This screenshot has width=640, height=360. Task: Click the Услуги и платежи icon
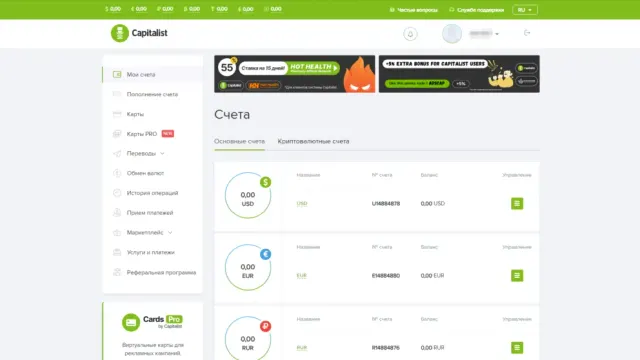coord(117,252)
